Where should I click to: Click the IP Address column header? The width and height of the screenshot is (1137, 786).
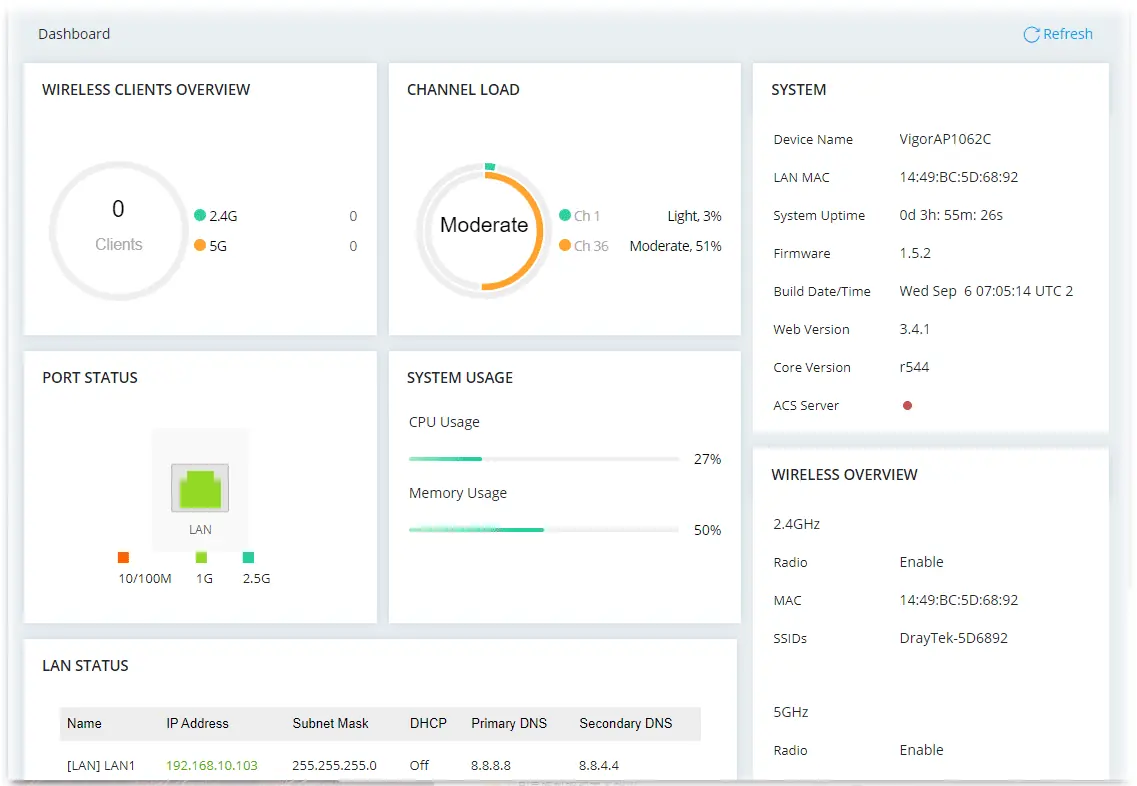point(197,723)
